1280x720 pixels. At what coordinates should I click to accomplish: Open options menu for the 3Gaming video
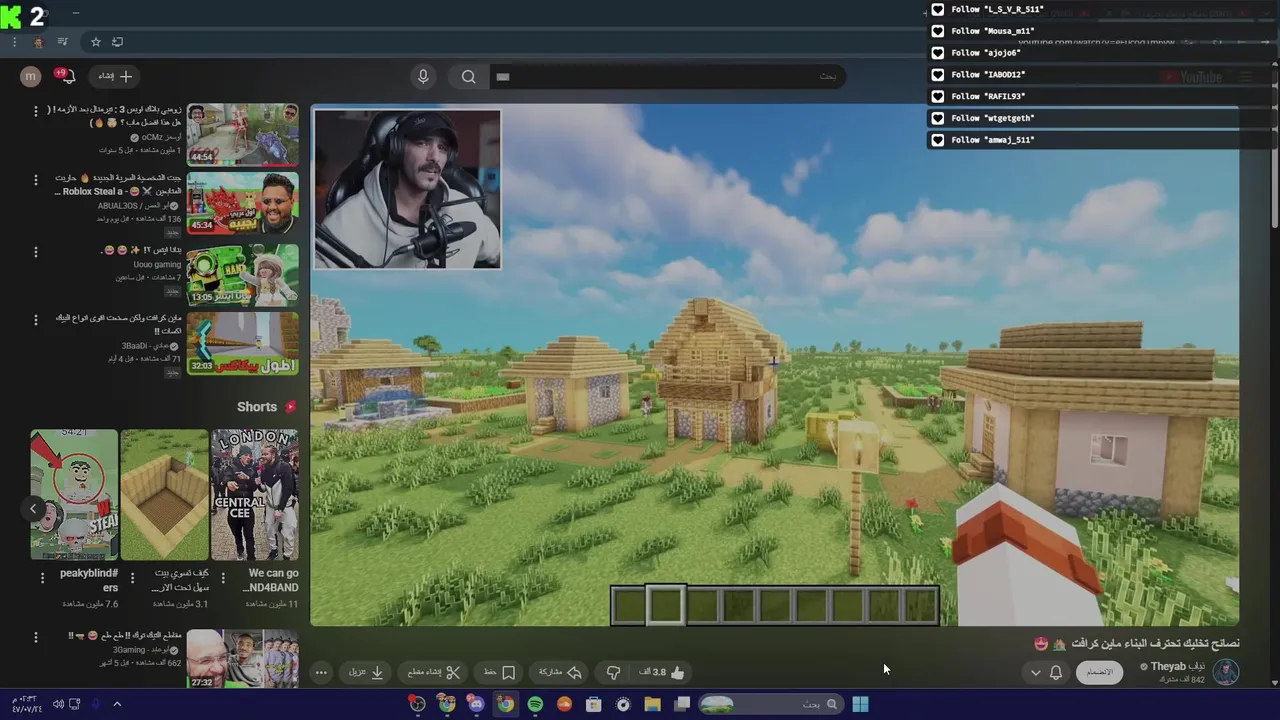(x=36, y=637)
